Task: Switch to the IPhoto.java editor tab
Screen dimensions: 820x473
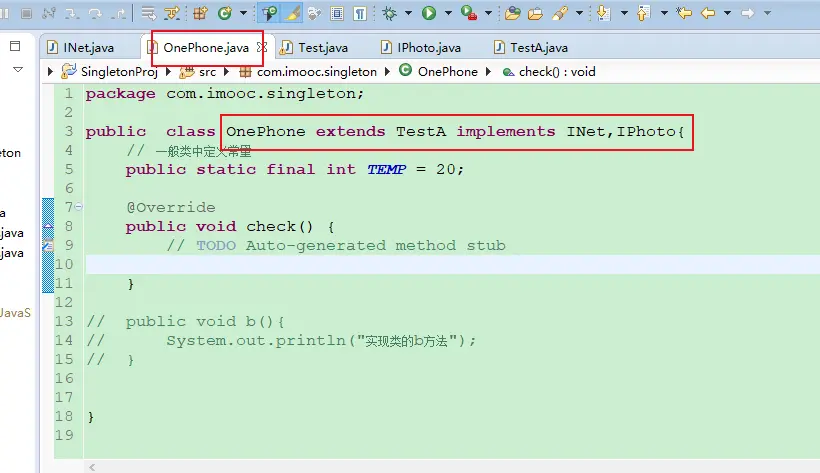Action: [x=428, y=47]
